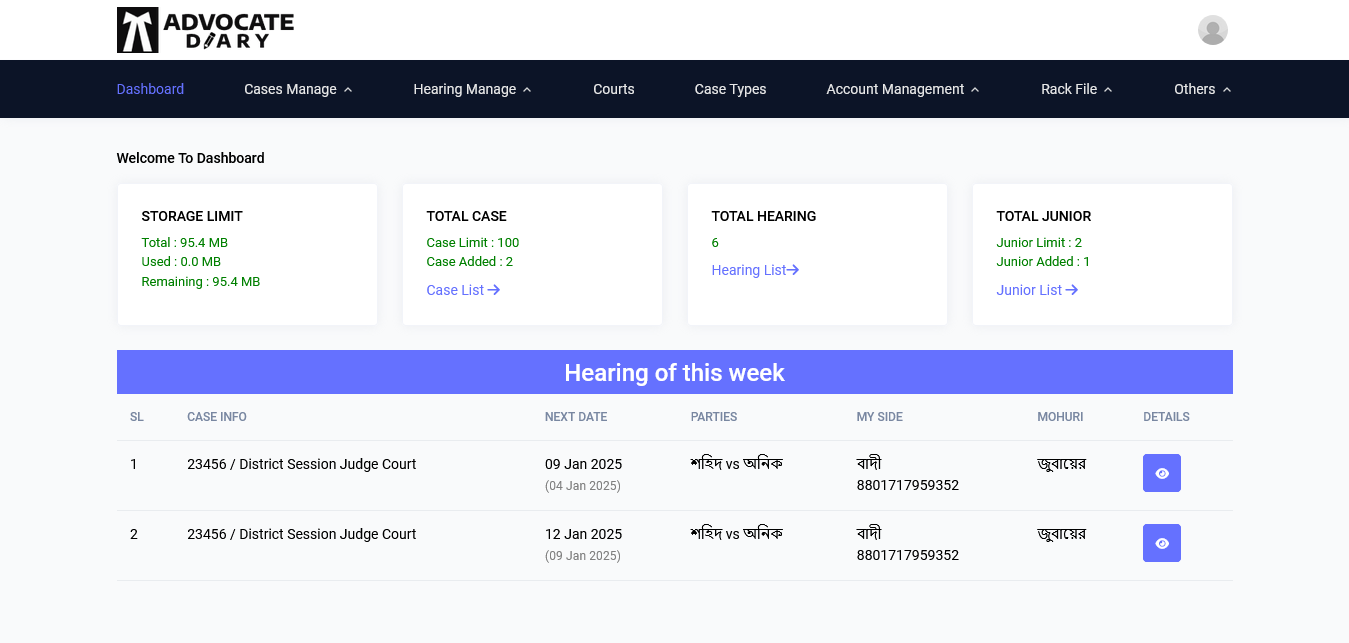
Task: Open the user profile avatar
Action: tap(1212, 30)
